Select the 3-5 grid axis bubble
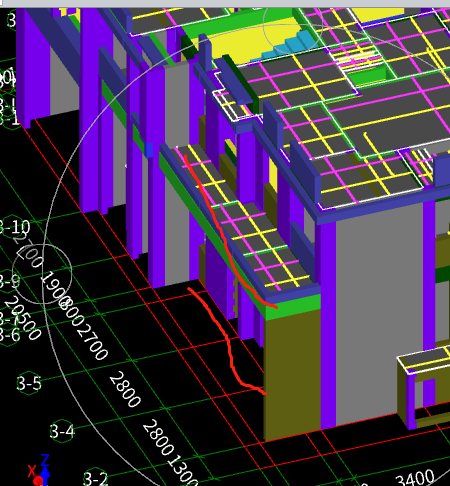The width and height of the screenshot is (450, 486). (x=29, y=383)
